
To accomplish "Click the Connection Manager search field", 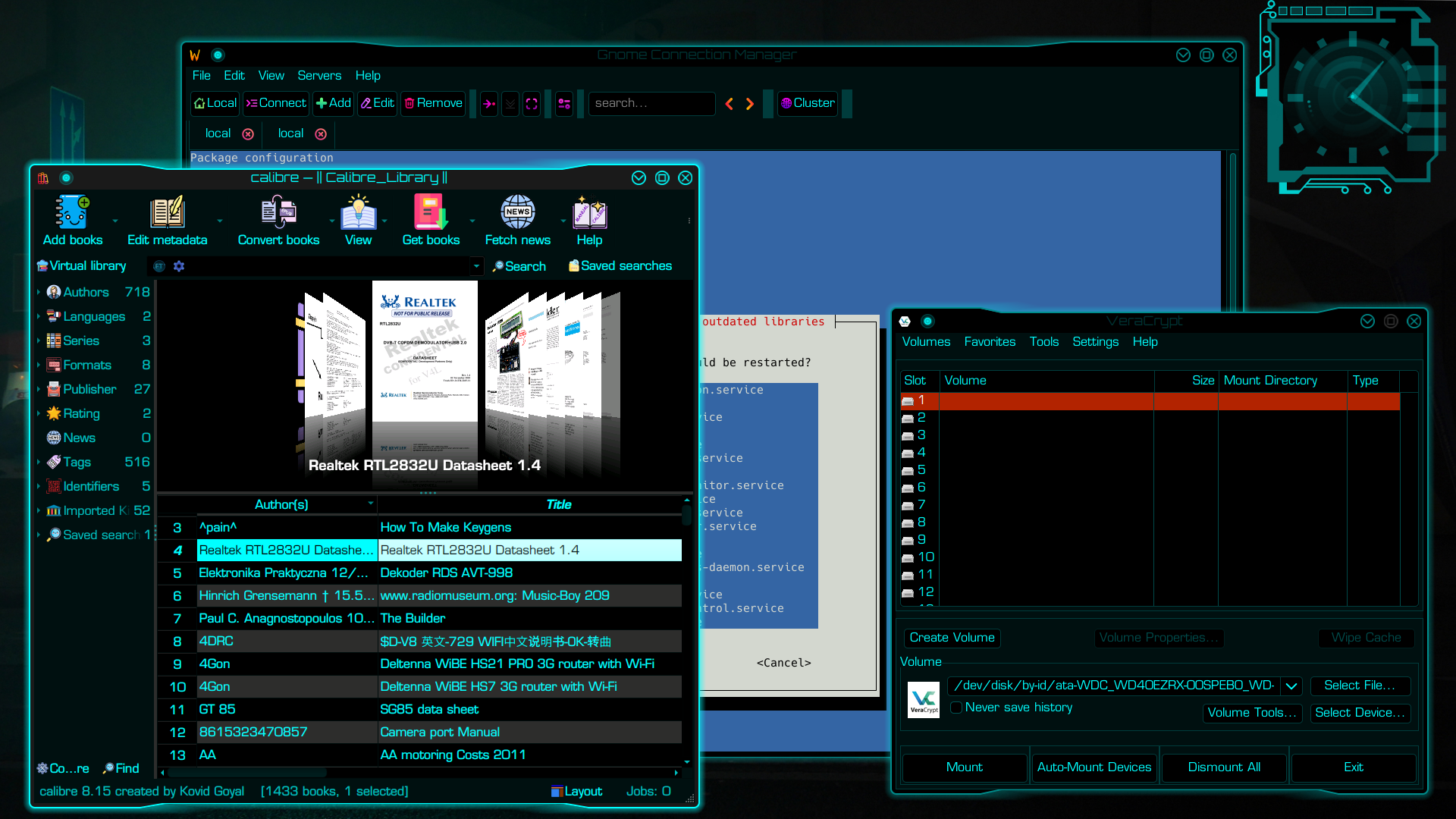I will coord(651,103).
